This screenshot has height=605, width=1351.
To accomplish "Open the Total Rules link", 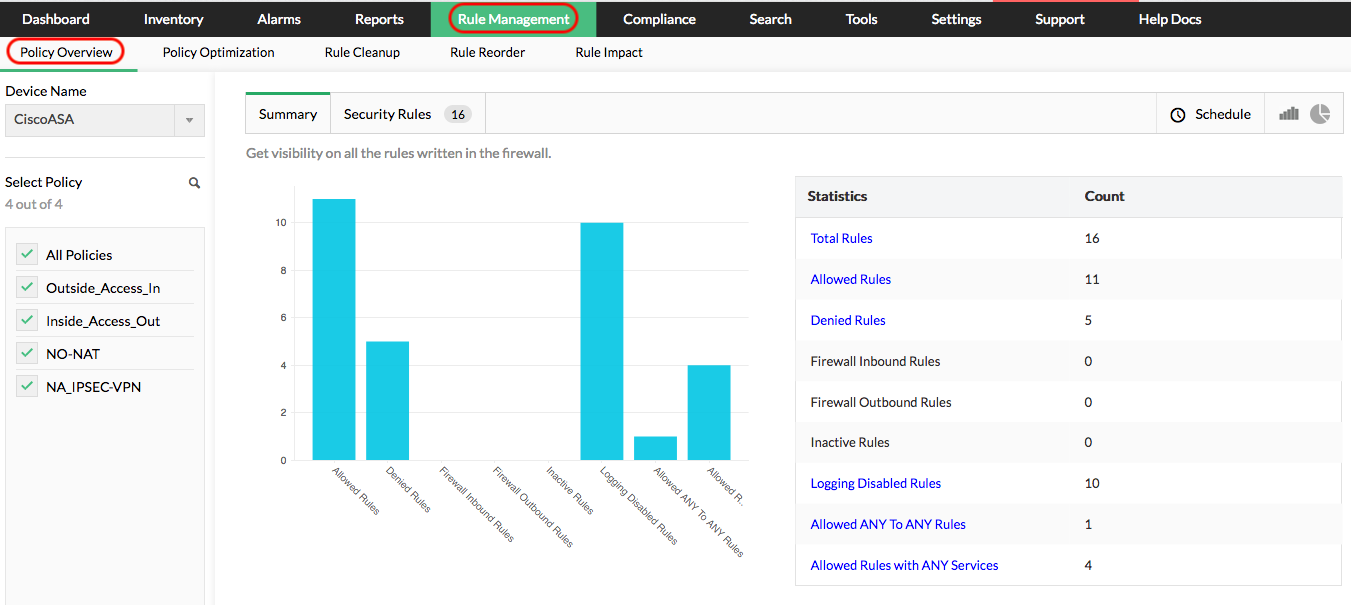I will pos(841,238).
